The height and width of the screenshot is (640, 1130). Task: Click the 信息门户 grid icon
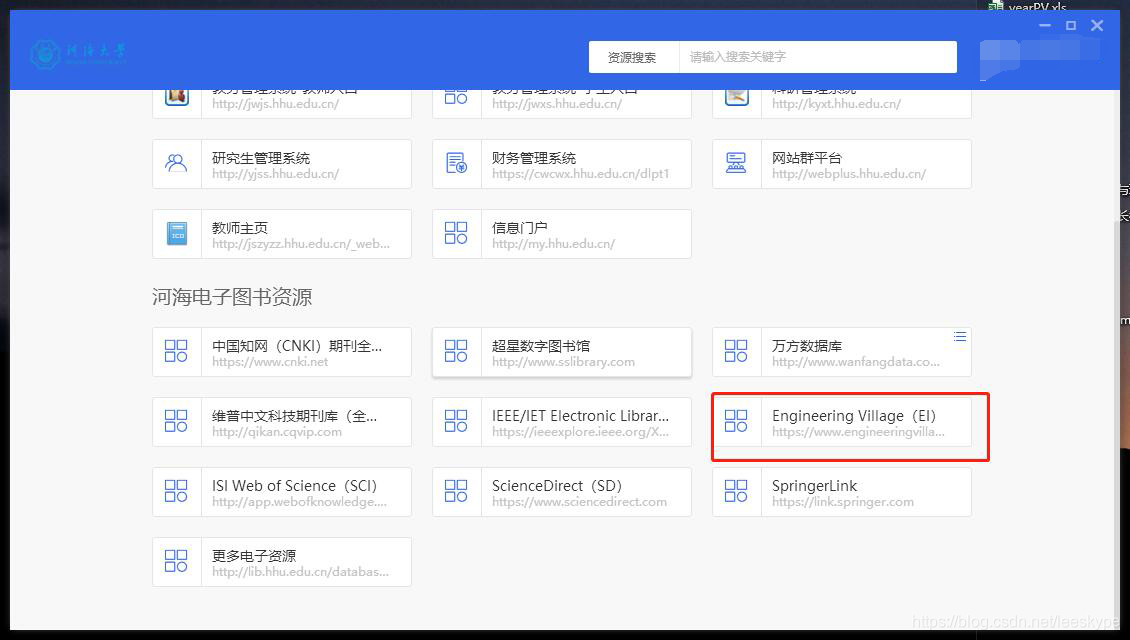456,234
